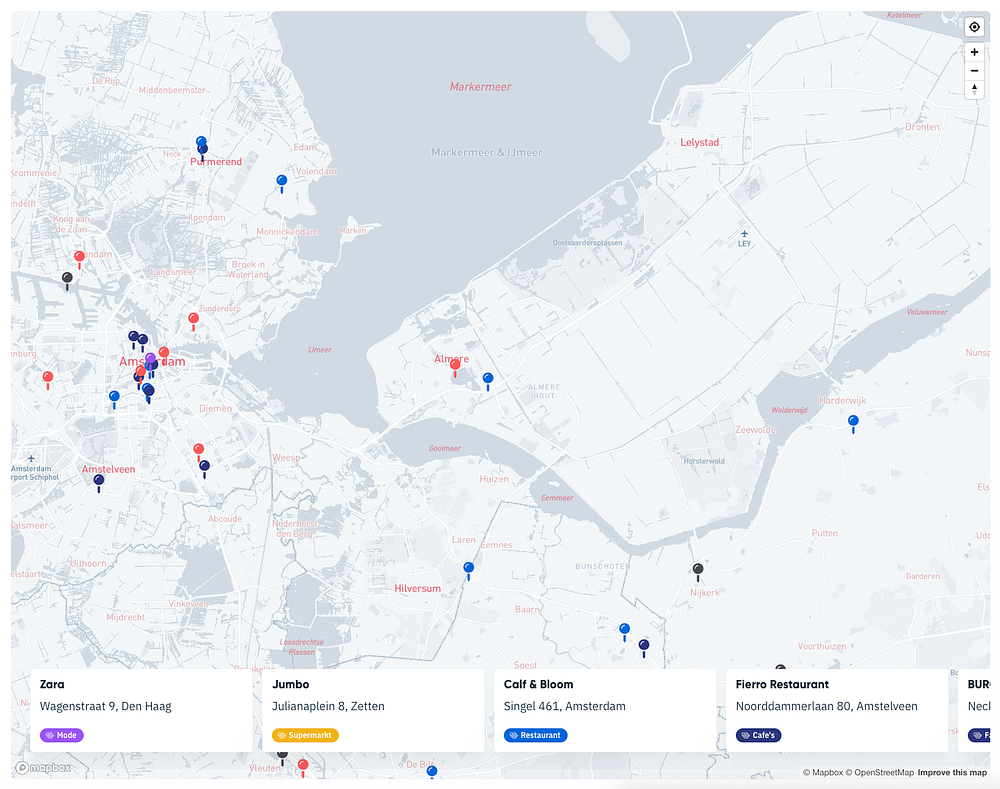The width and height of the screenshot is (1000, 789).
Task: Reset map bearing with compass button
Action: pos(974,89)
